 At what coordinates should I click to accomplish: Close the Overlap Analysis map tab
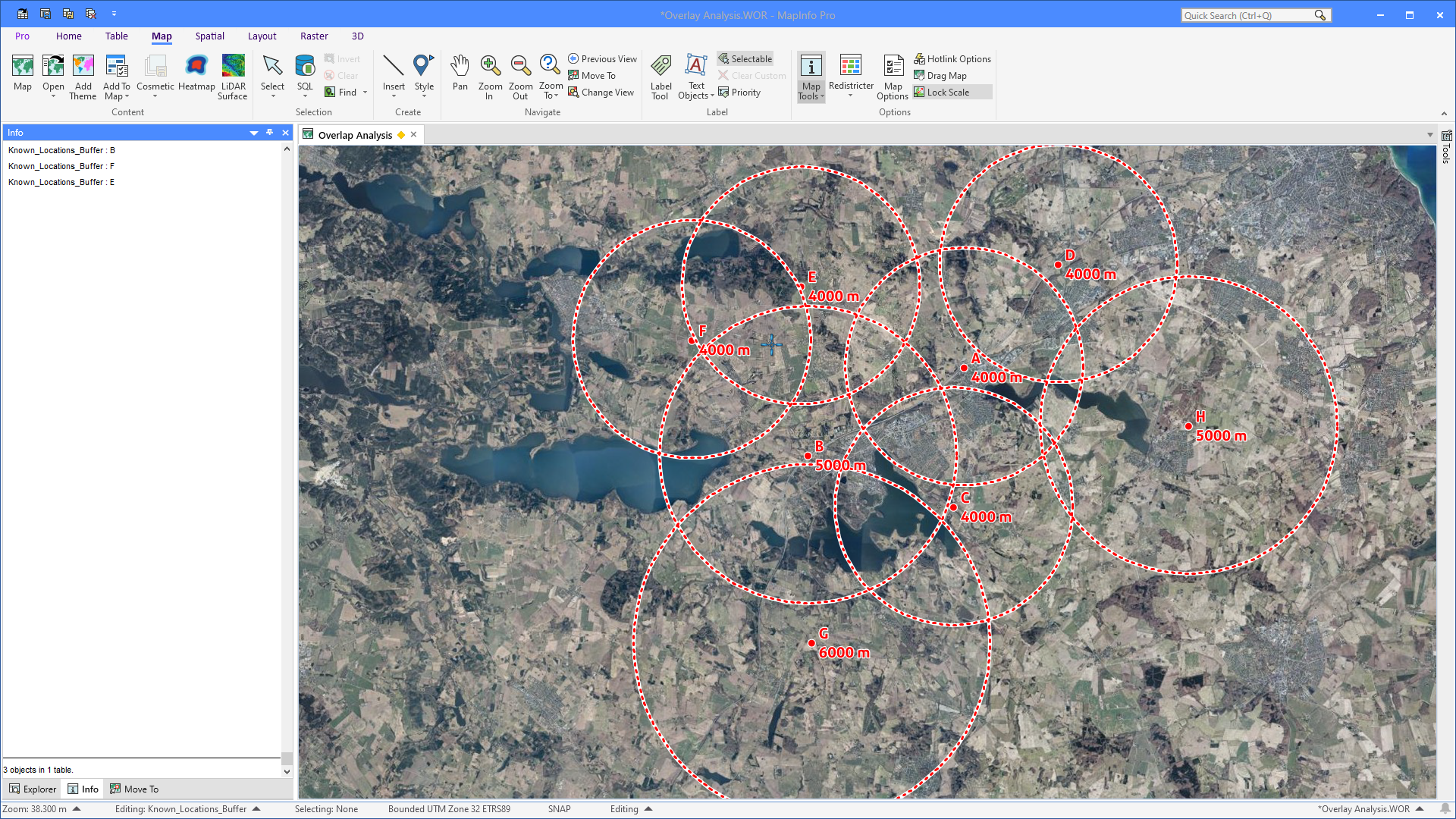point(413,134)
